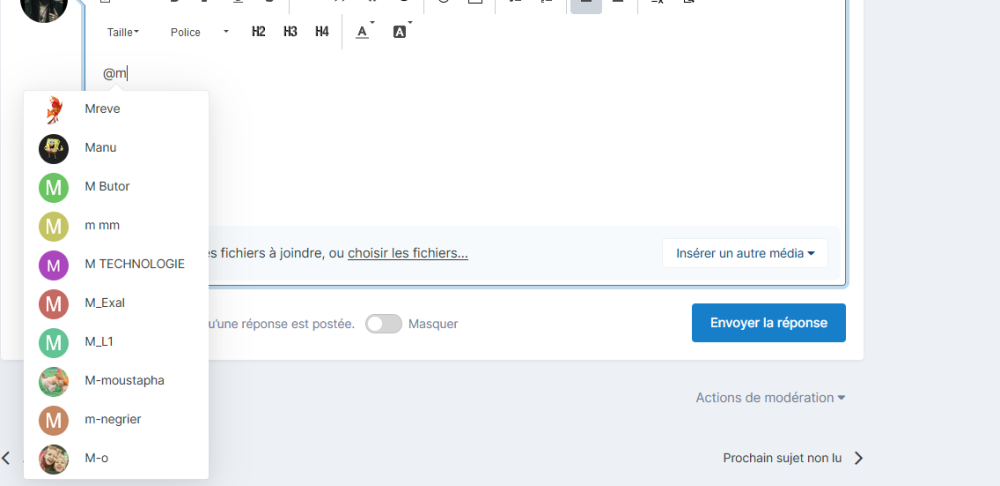Select m-negrier from suggestions
The image size is (1000, 486).
[x=116, y=420]
